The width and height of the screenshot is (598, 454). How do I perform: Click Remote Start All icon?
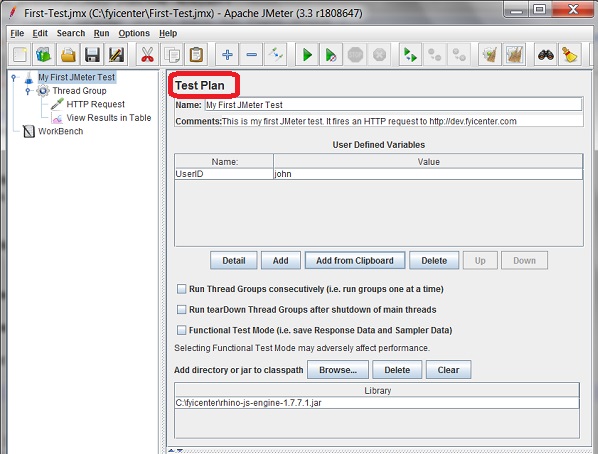[410, 55]
